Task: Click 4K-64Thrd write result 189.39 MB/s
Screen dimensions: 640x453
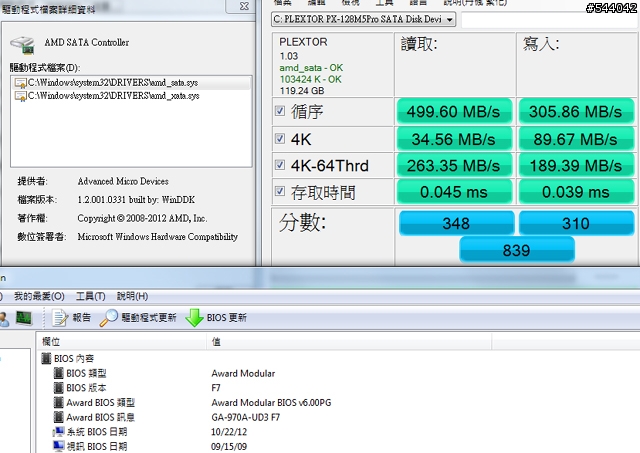Action: [x=576, y=165]
